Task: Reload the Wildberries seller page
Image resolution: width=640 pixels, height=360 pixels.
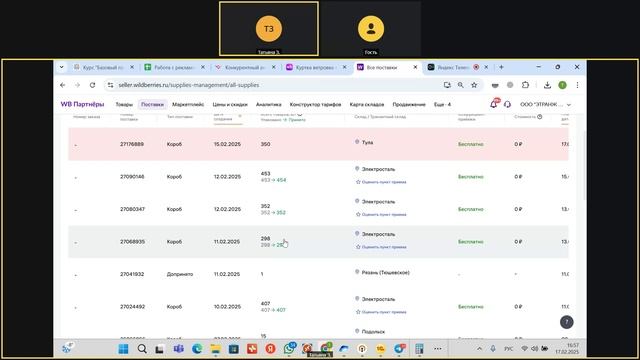Action: click(x=93, y=85)
